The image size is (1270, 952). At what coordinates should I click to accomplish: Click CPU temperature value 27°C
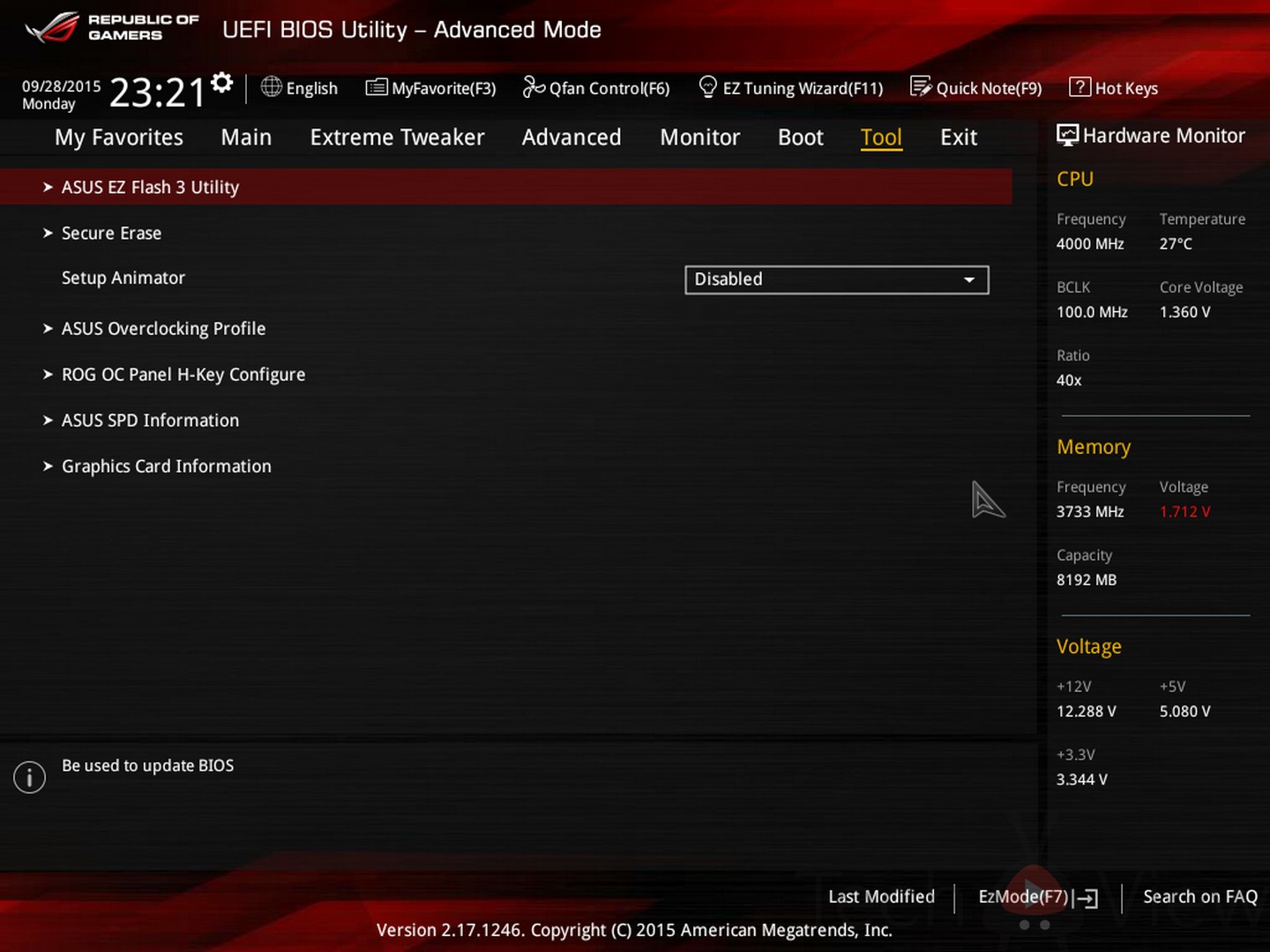coord(1176,244)
